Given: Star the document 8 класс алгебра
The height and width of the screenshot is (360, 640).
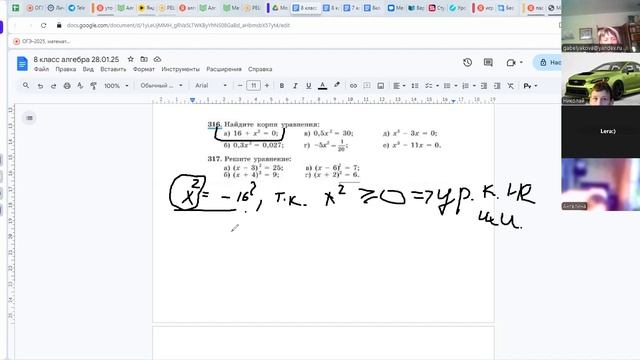Looking at the screenshot, I should click(131, 59).
